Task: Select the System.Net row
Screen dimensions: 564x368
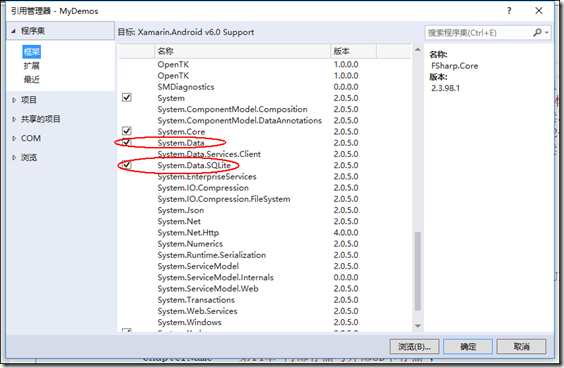Action: 265,221
